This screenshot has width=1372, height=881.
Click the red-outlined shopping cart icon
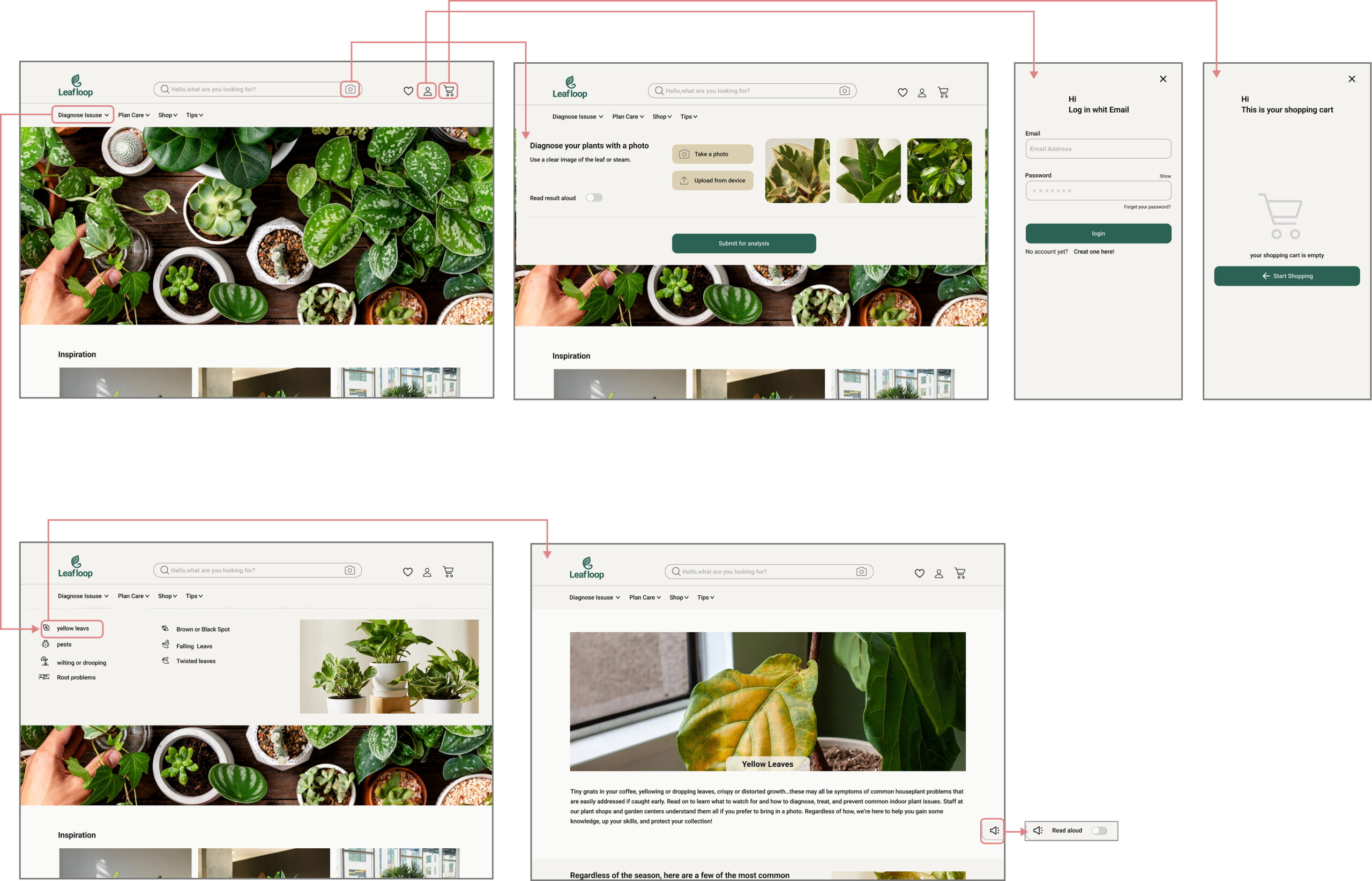coord(449,91)
